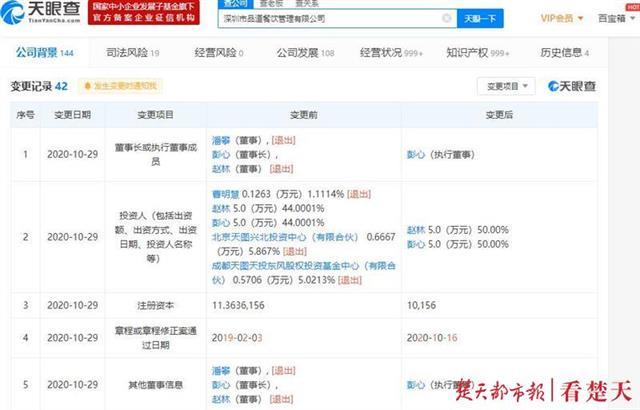The image size is (640, 410).
Task: Open the red 官方备案企业征信机构 banner
Action: 144,12
